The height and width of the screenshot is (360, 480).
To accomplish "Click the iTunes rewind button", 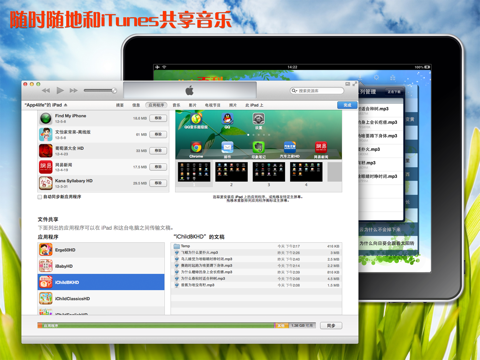I will pos(46,90).
